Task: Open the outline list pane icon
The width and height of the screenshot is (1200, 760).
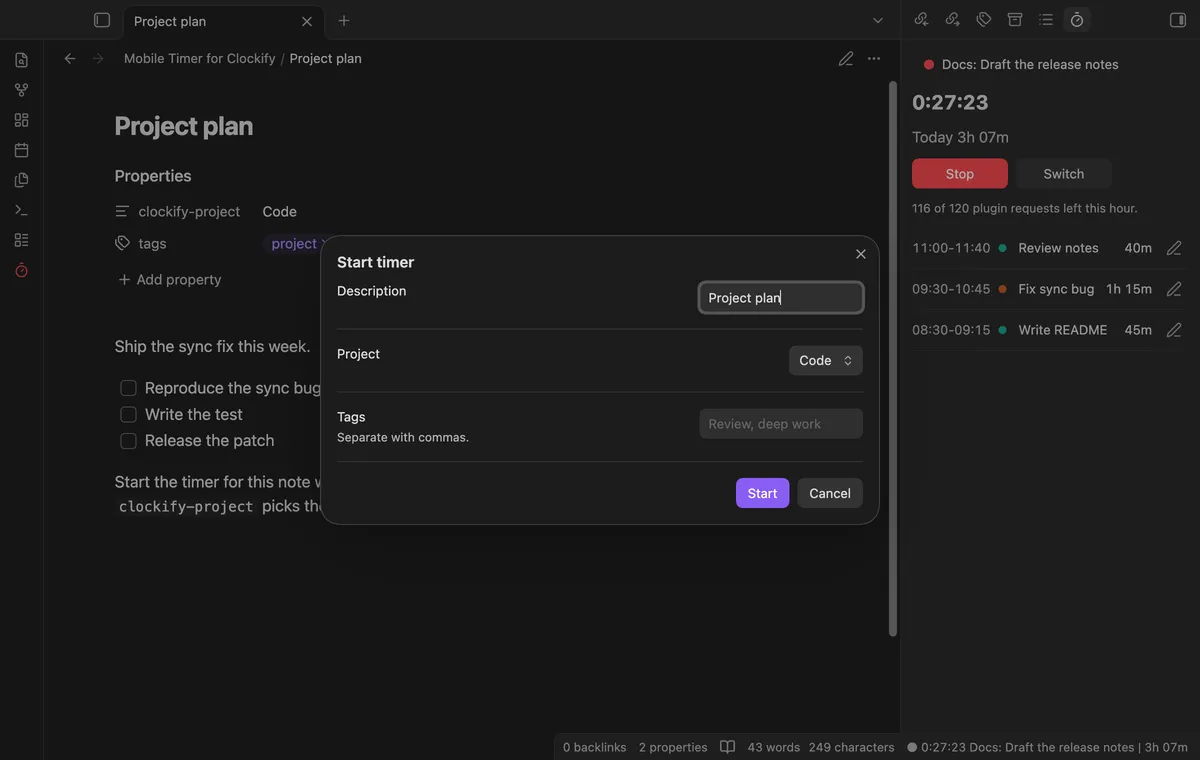Action: coord(1046,19)
